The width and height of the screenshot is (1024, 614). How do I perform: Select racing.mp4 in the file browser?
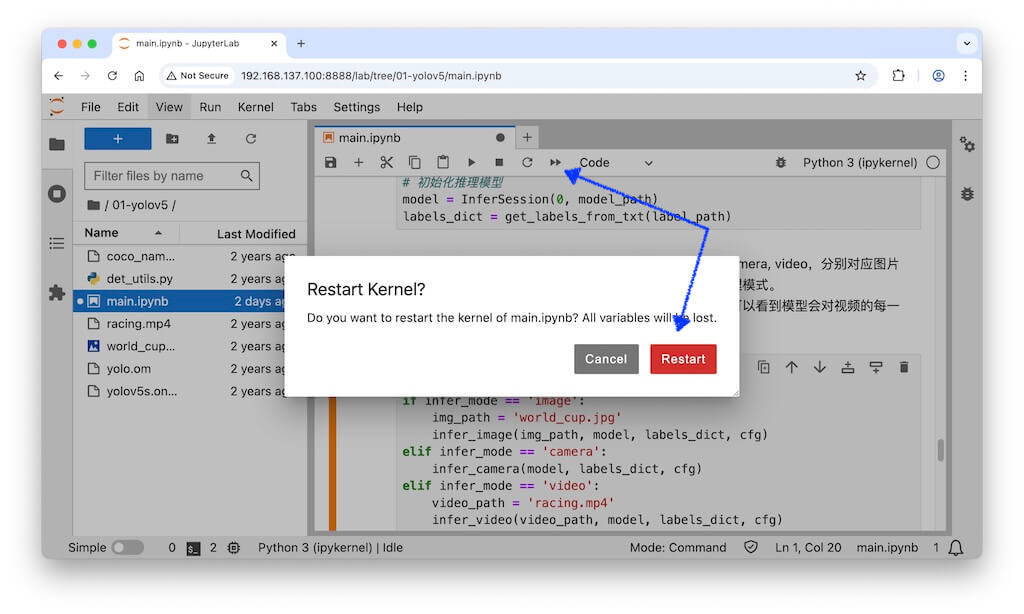point(139,324)
